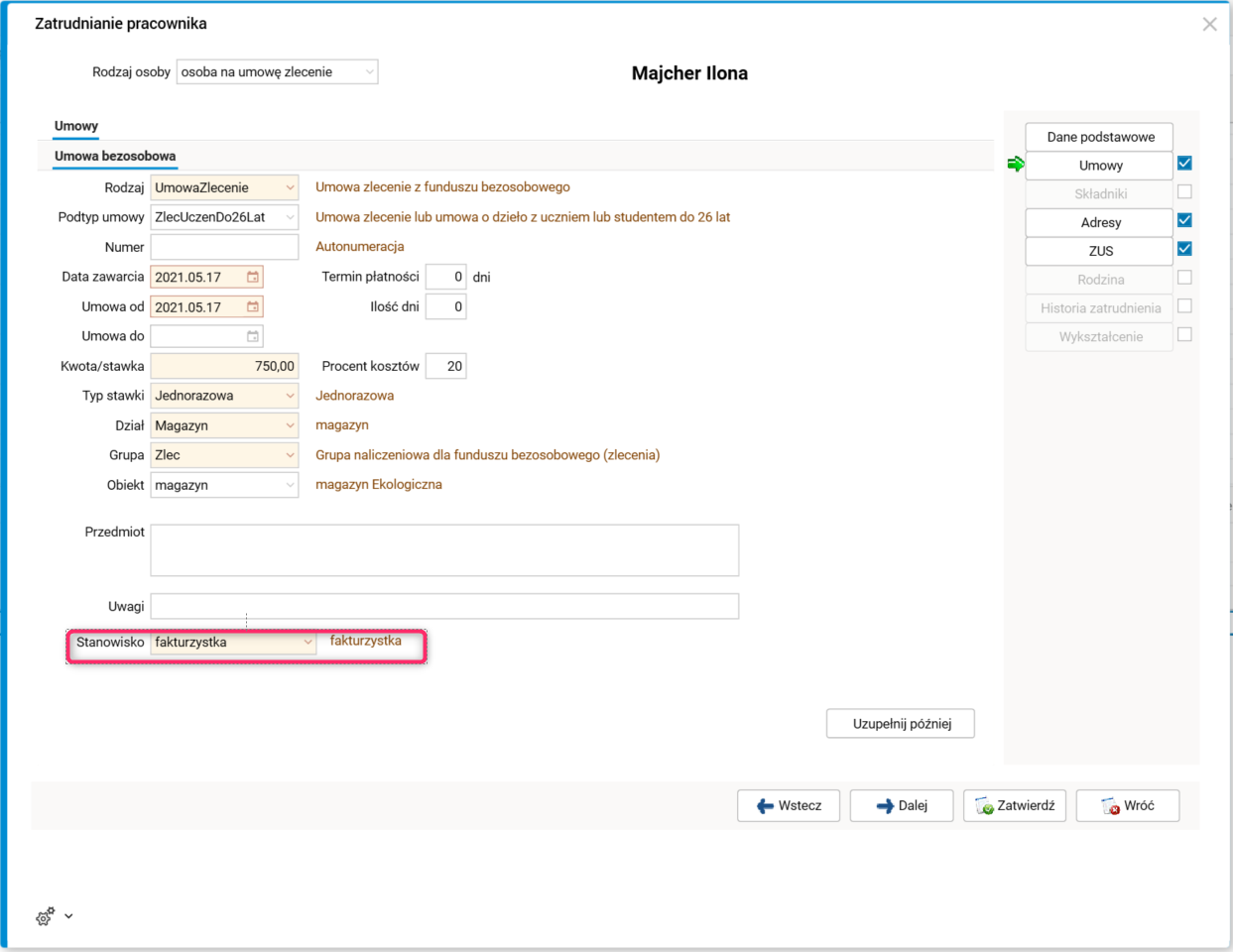The width and height of the screenshot is (1233, 952).
Task: Open the Podtyp umowy dropdown
Action: (x=290, y=217)
